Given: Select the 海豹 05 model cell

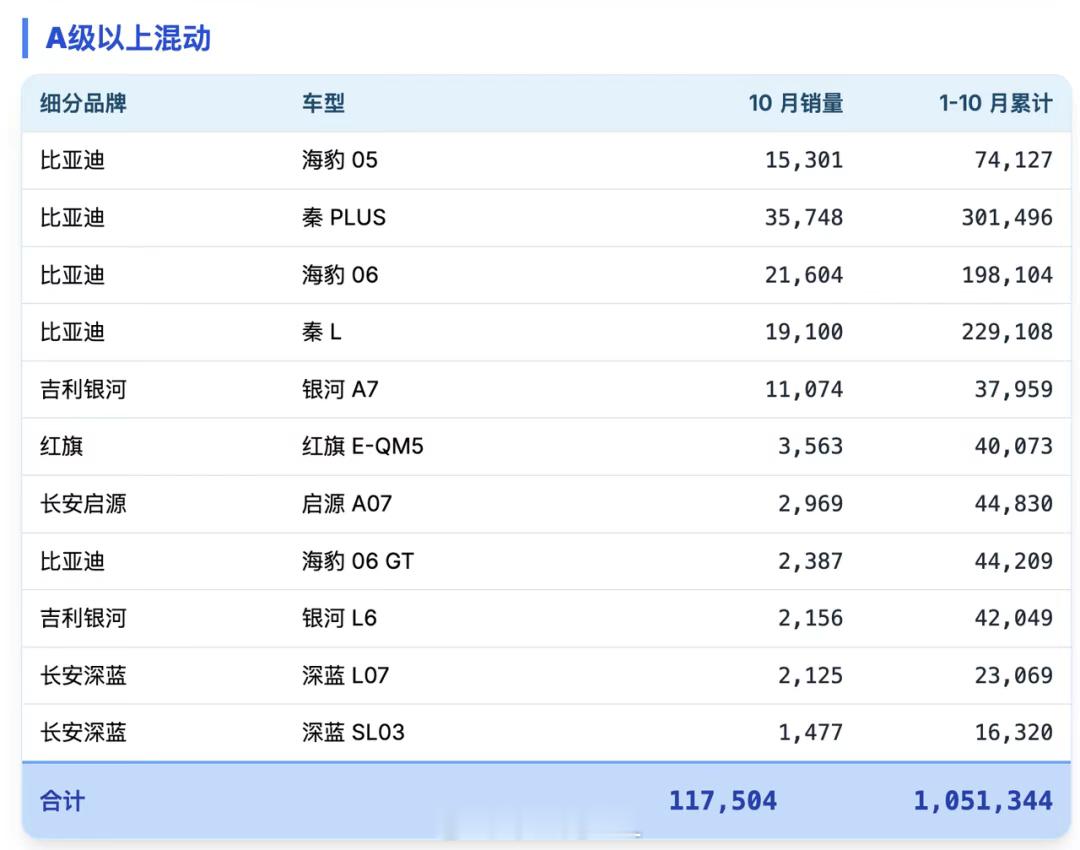Looking at the screenshot, I should (340, 160).
